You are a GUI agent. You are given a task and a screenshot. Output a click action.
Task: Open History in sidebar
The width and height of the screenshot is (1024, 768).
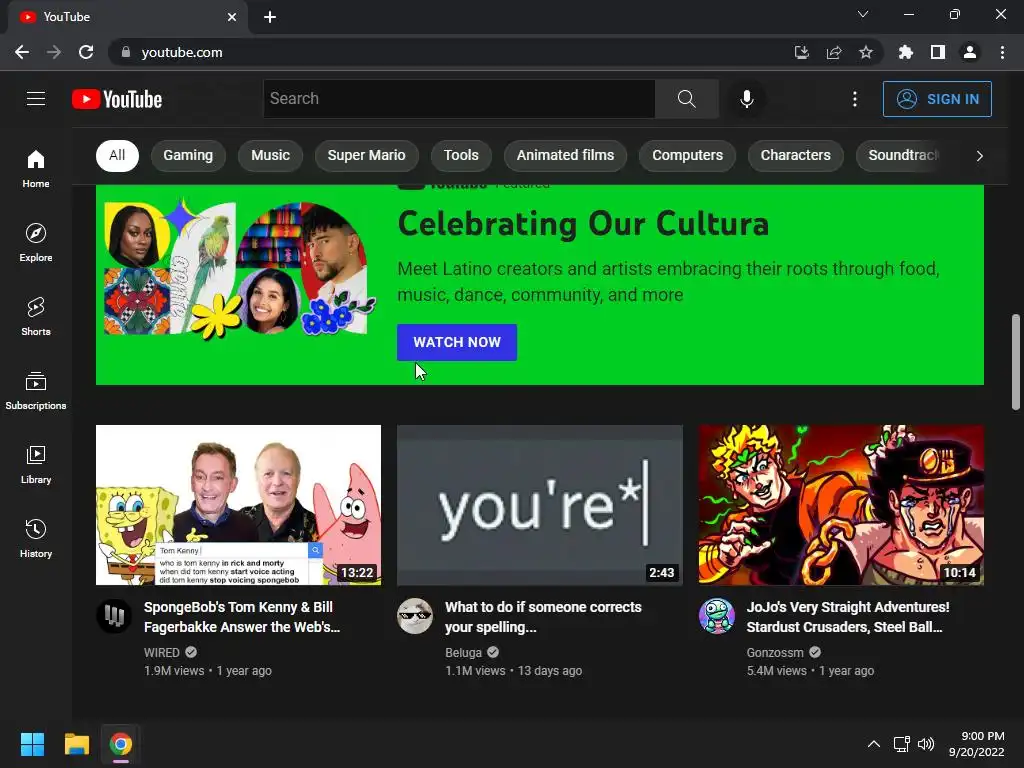tap(36, 538)
